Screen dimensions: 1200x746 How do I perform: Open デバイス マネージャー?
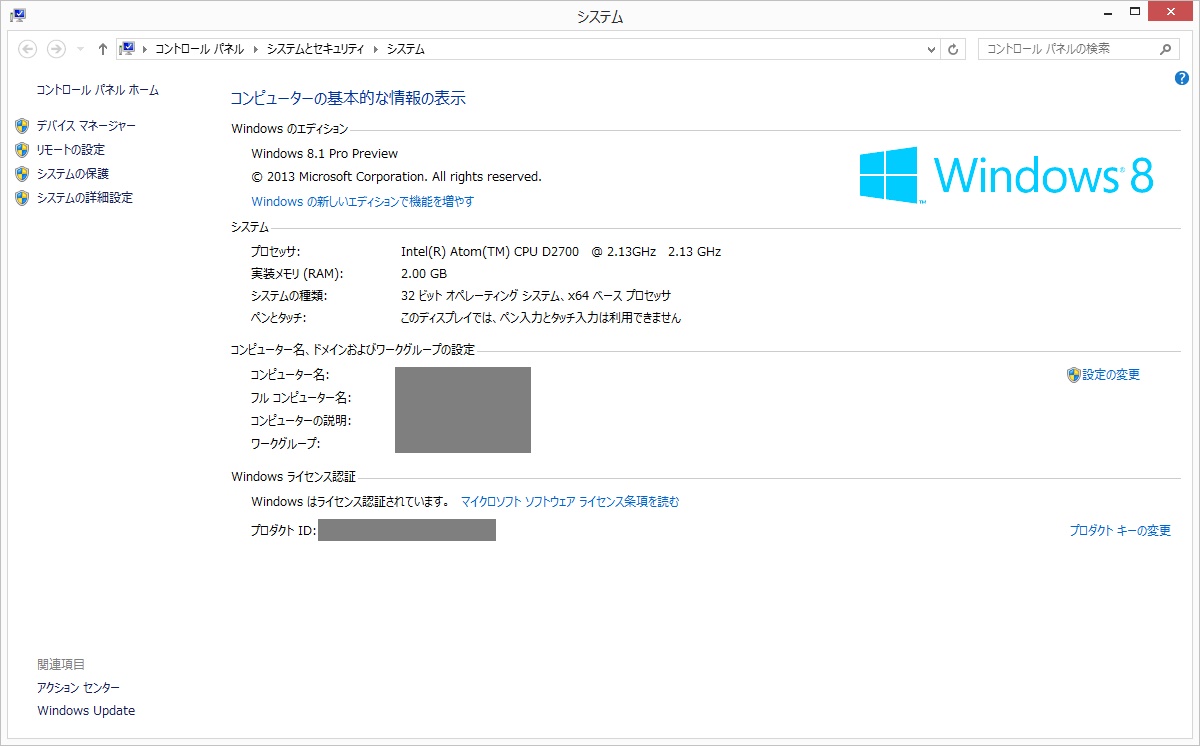(86, 126)
